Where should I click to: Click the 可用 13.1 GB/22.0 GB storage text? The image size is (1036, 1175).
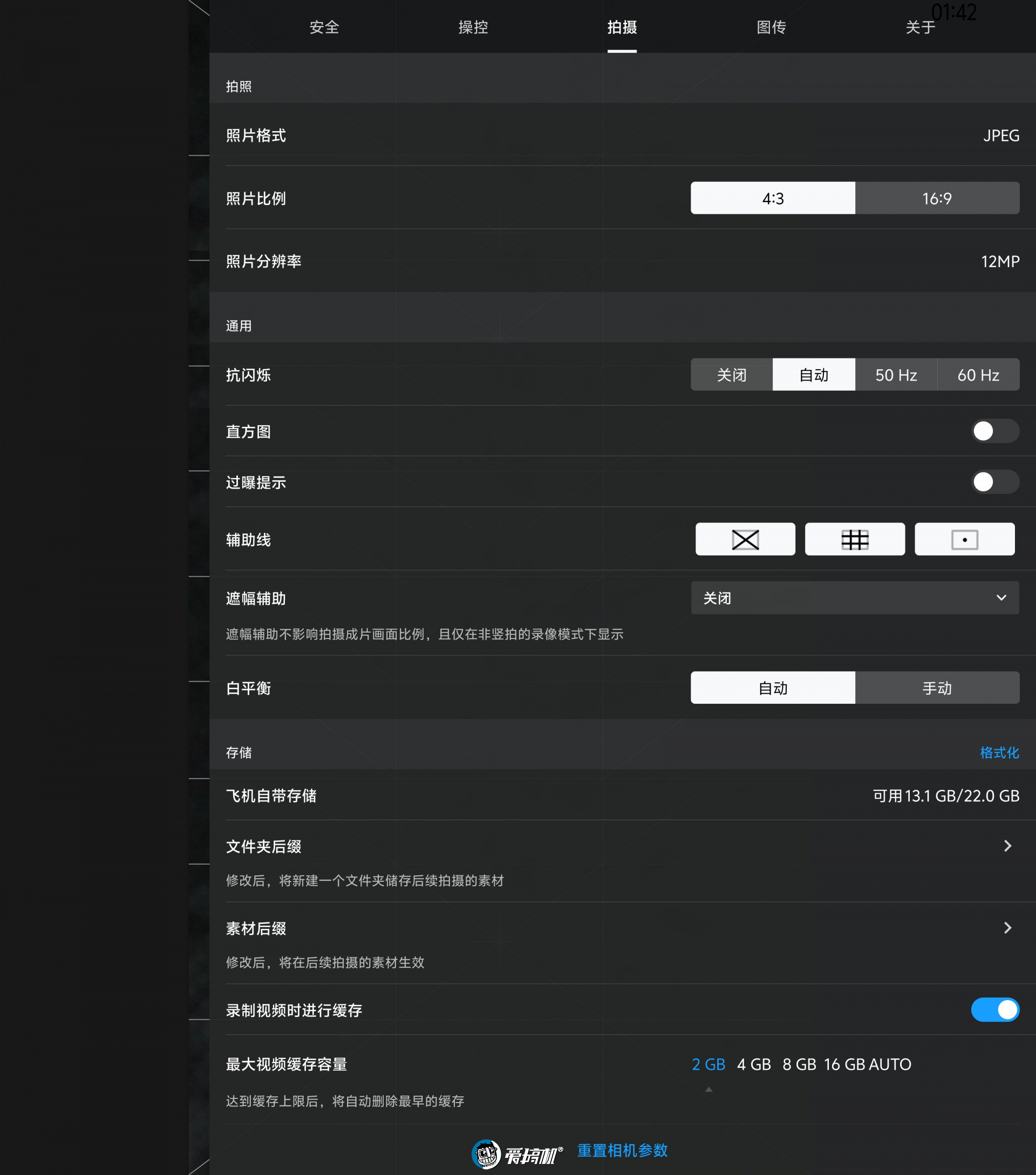(x=946, y=796)
